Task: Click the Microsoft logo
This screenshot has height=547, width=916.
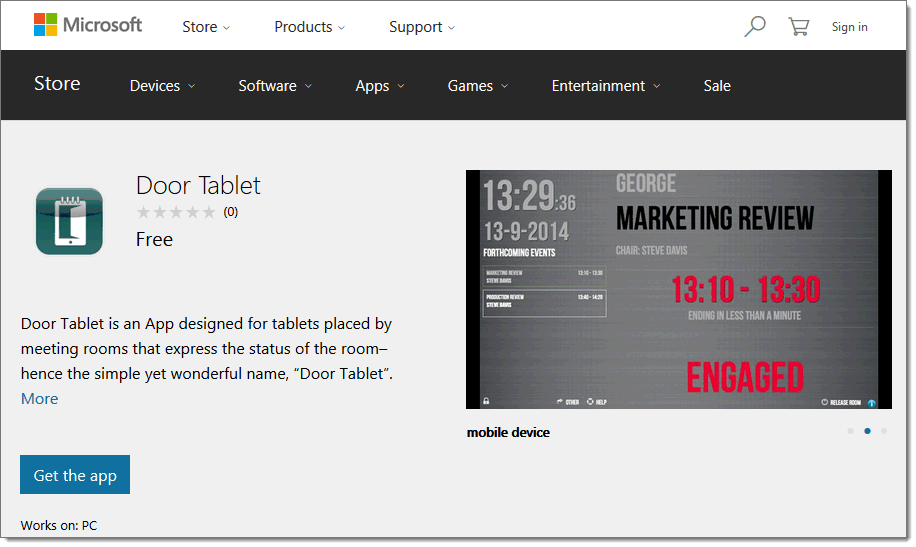Action: (88, 25)
